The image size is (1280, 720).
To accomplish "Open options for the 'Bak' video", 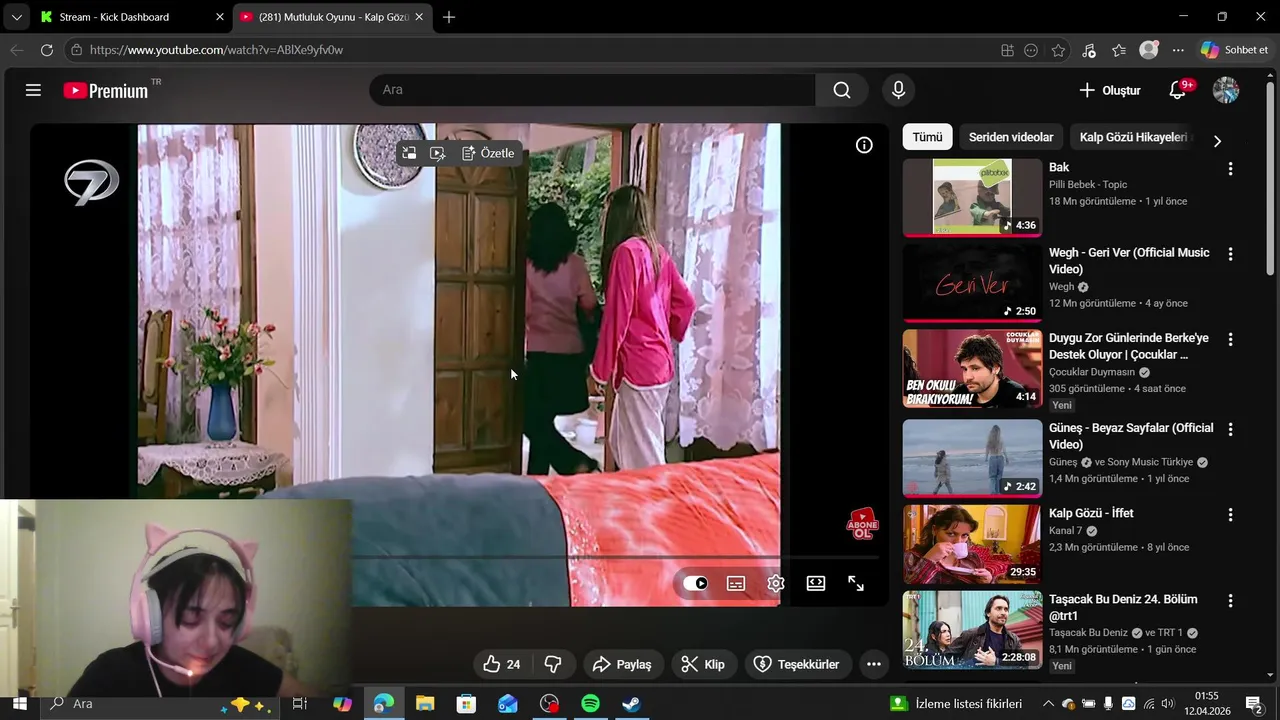I will tap(1231, 169).
